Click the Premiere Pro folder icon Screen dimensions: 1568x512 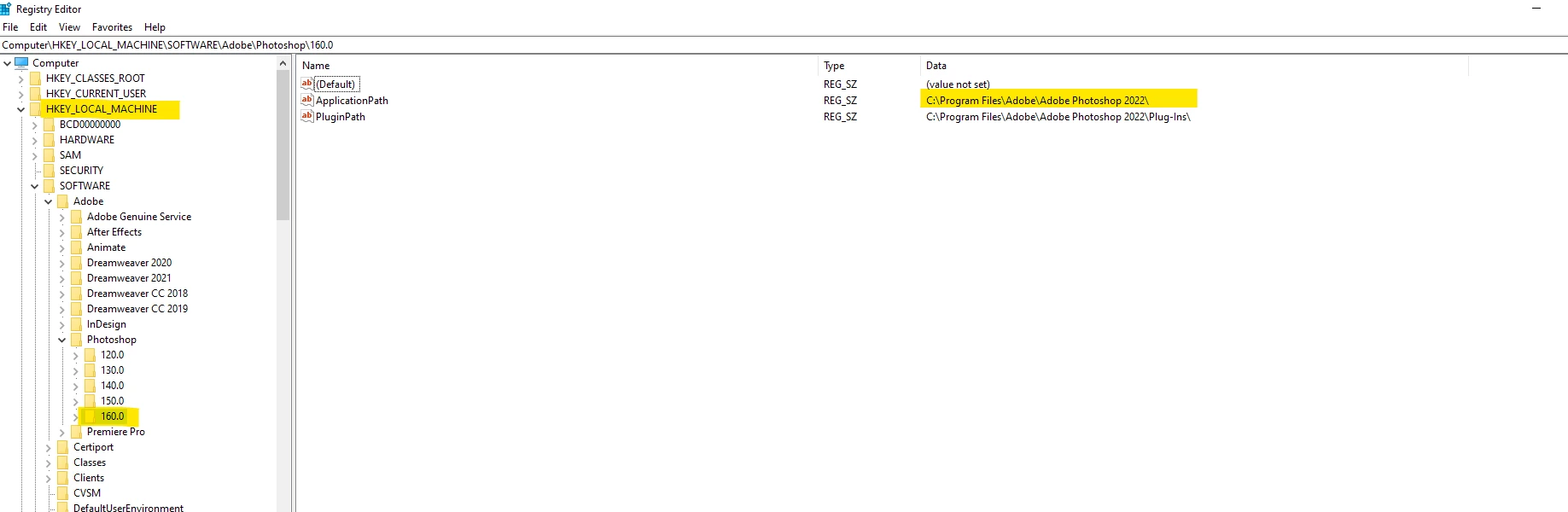(x=77, y=432)
